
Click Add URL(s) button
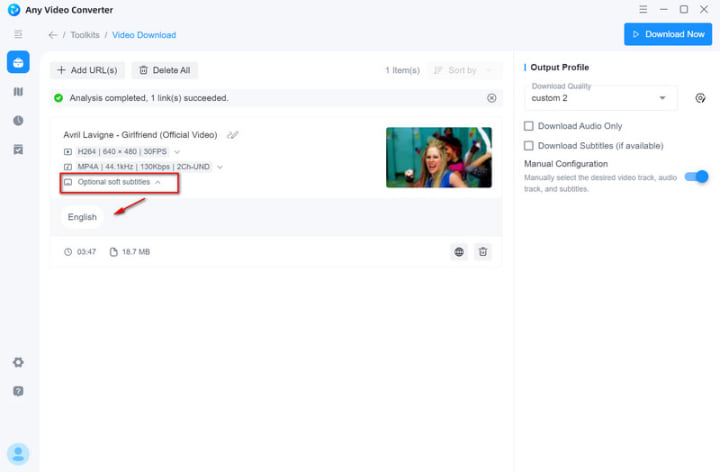87,70
